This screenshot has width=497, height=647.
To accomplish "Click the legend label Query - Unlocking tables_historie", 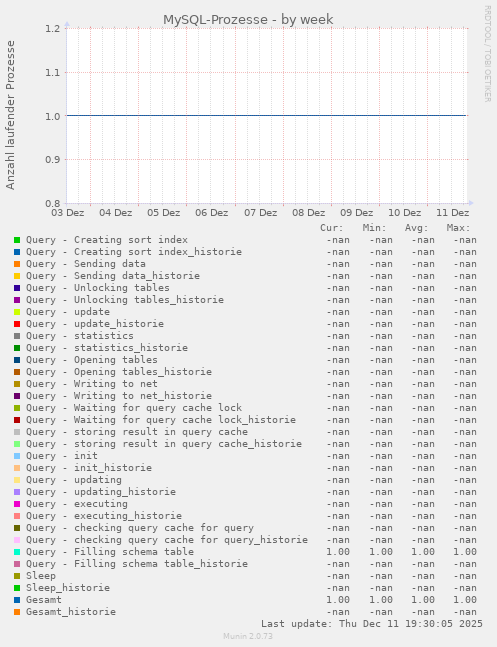I will click(125, 300).
